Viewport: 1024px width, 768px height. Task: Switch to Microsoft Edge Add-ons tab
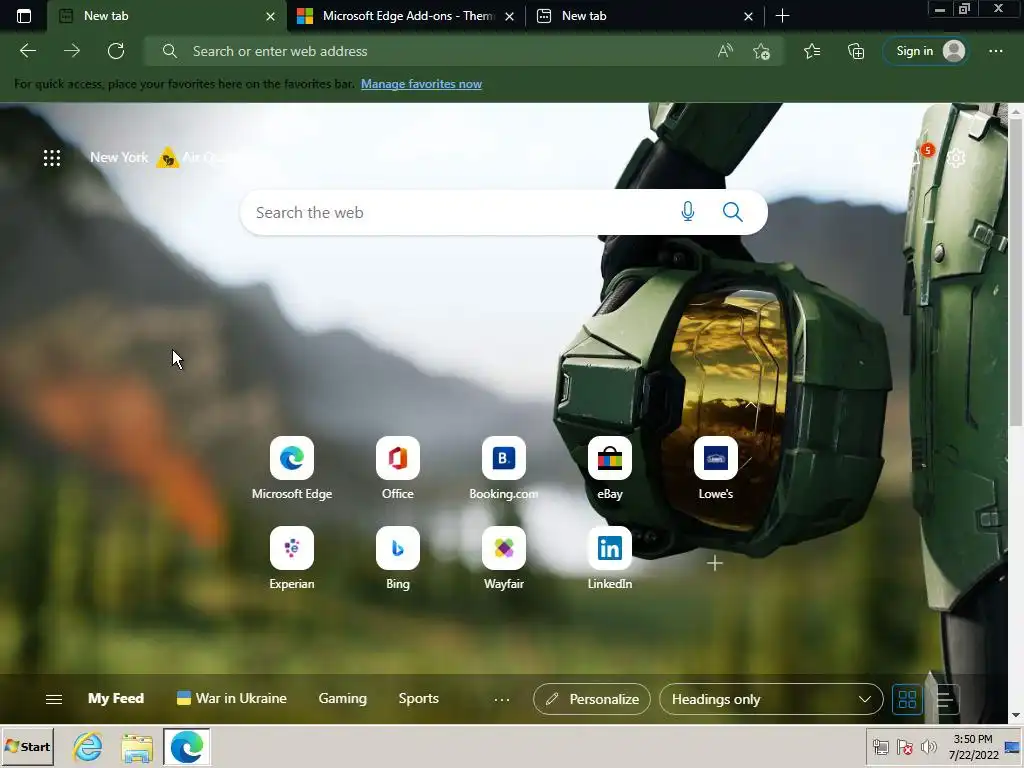tap(405, 16)
